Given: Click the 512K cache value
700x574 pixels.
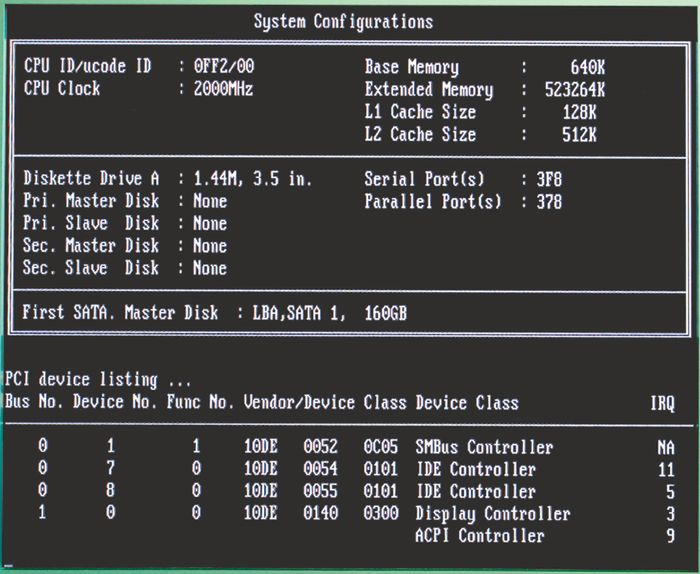Looking at the screenshot, I should [x=579, y=135].
